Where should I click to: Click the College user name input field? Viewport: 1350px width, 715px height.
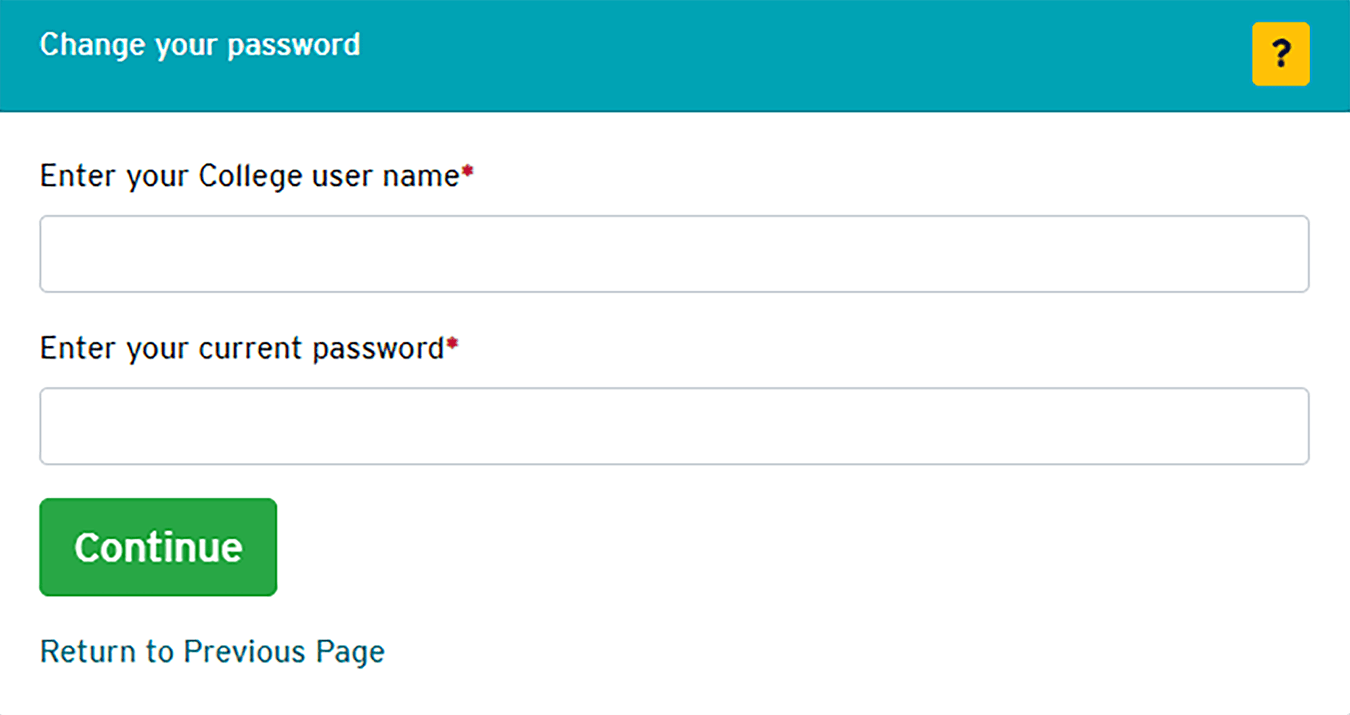click(674, 254)
